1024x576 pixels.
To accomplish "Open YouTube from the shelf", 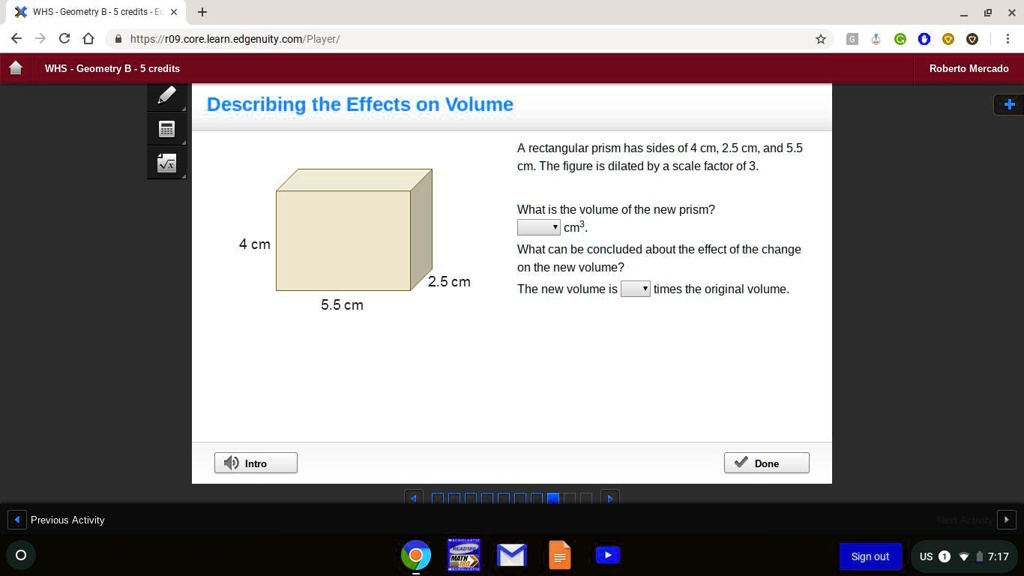I will tap(607, 554).
